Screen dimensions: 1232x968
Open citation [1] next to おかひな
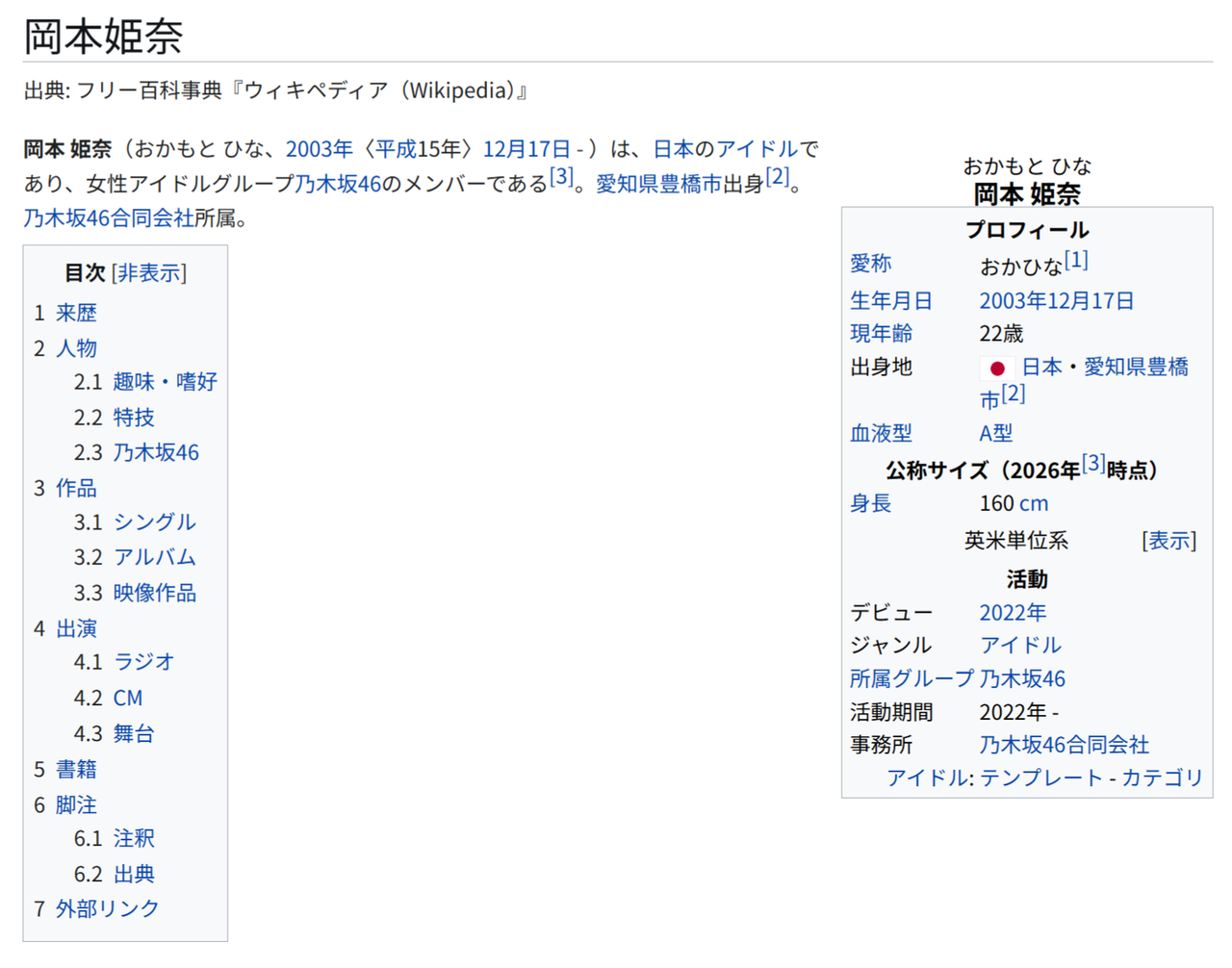(x=1076, y=260)
